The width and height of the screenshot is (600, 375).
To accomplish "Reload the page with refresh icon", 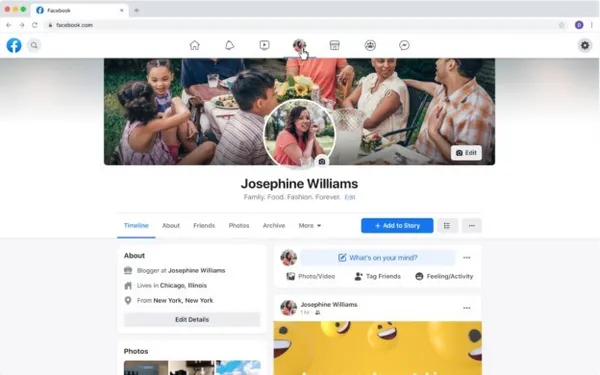I will point(35,25).
